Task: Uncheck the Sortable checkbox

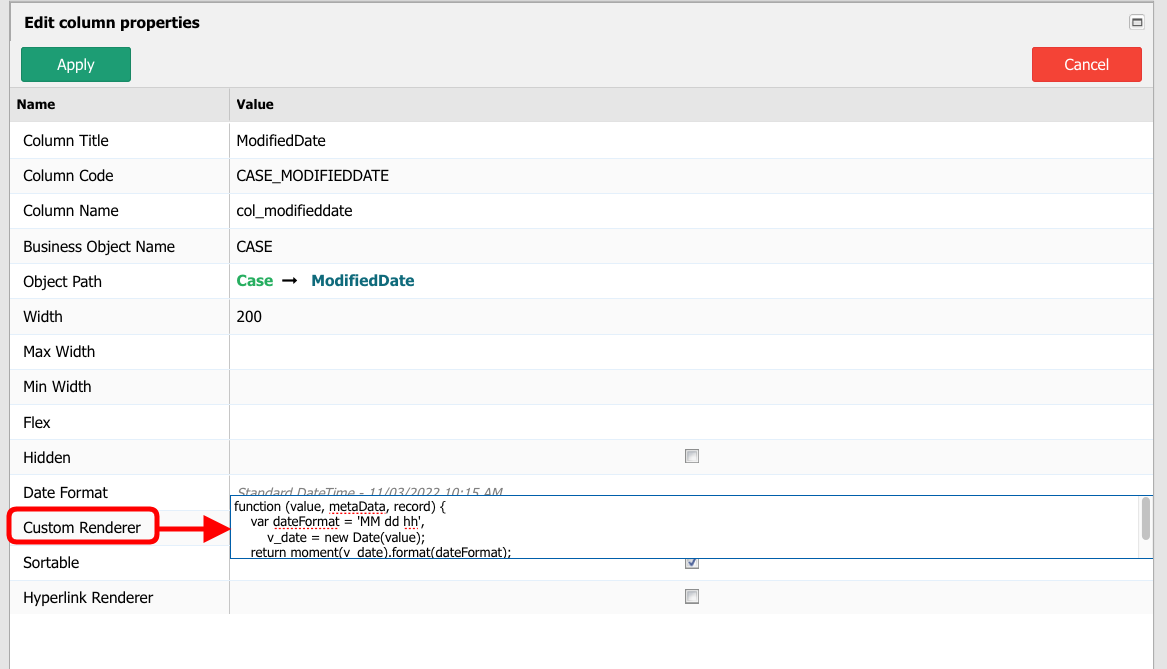Action: 692,562
